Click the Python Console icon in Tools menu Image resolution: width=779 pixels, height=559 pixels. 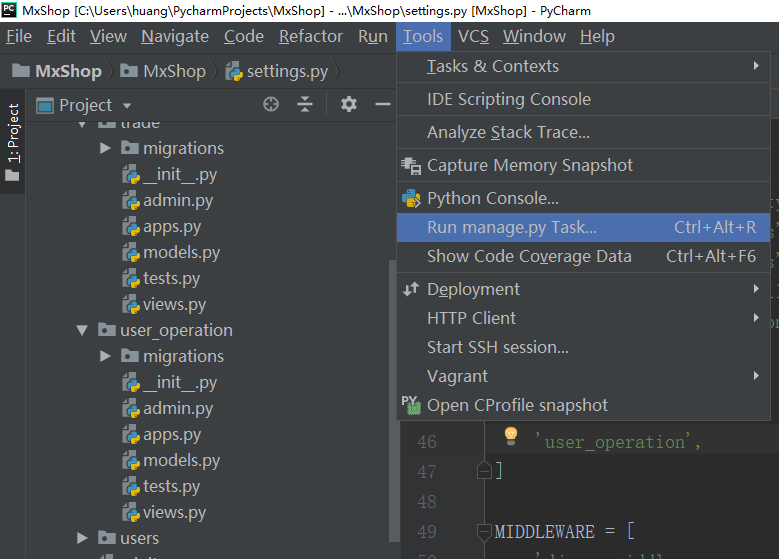(x=411, y=198)
